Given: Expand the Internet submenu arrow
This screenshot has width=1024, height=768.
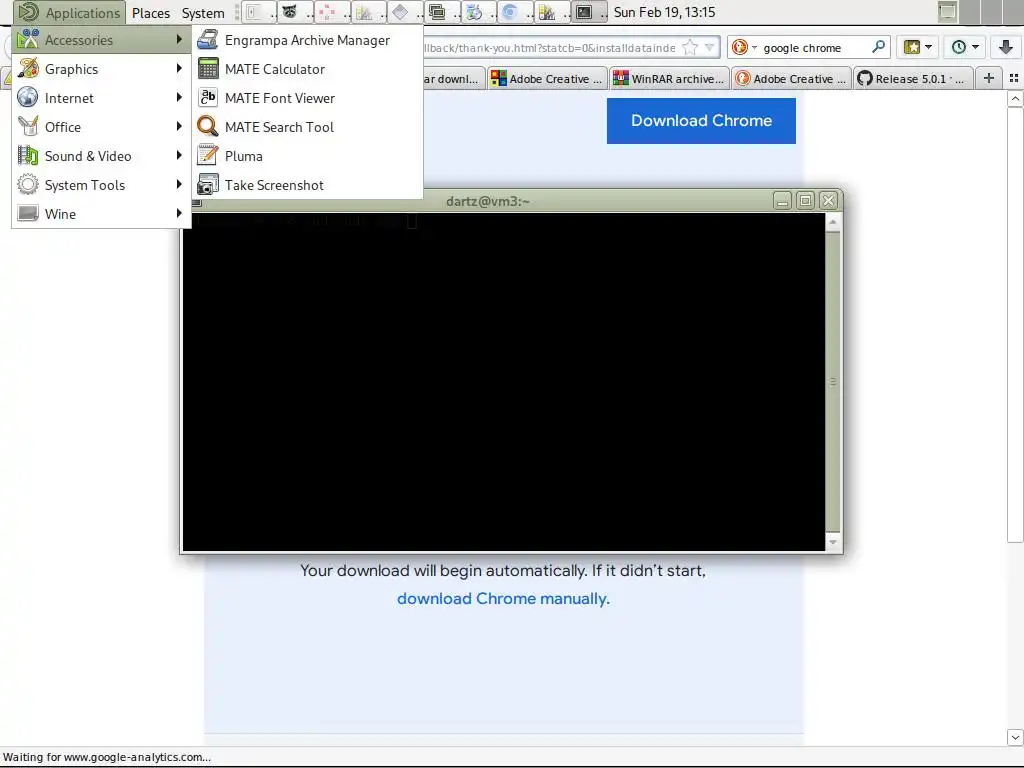Looking at the screenshot, I should click(179, 97).
